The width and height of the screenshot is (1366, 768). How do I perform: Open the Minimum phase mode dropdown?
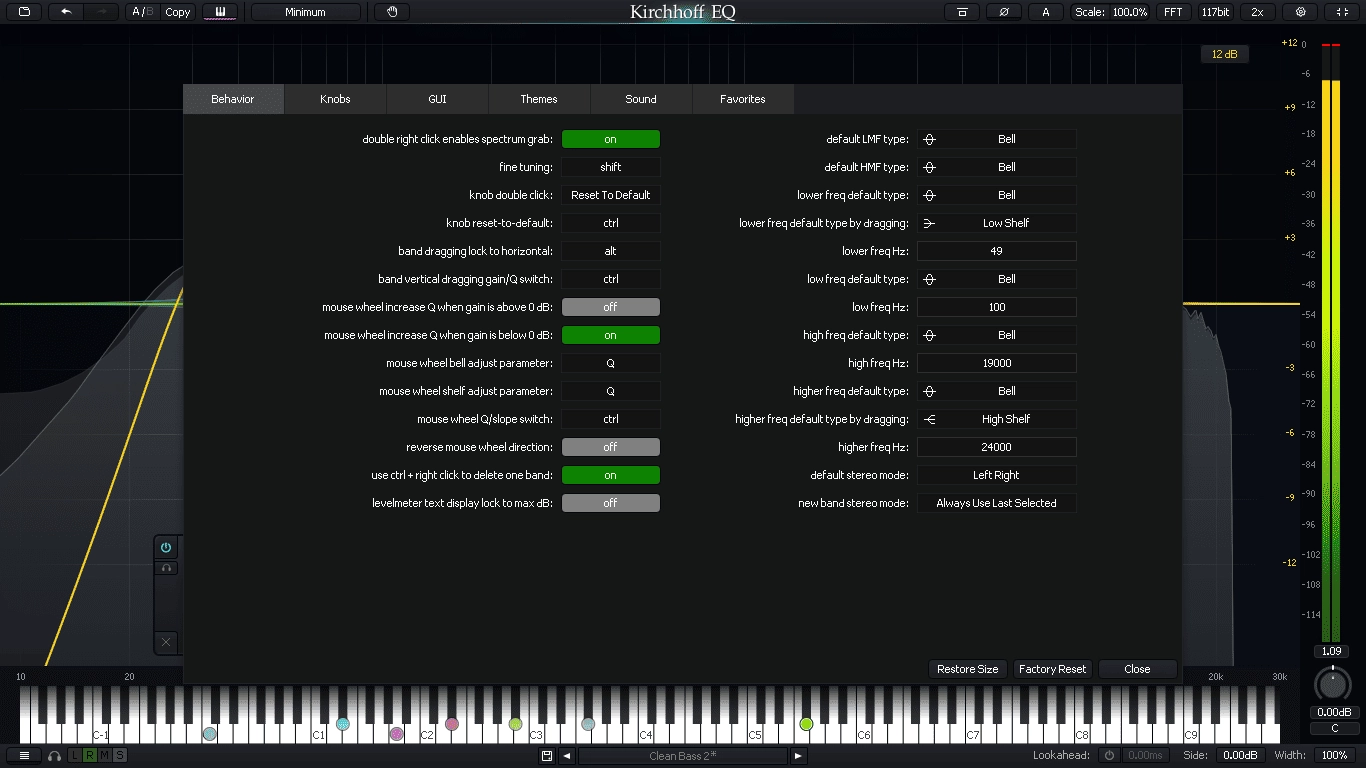point(305,12)
